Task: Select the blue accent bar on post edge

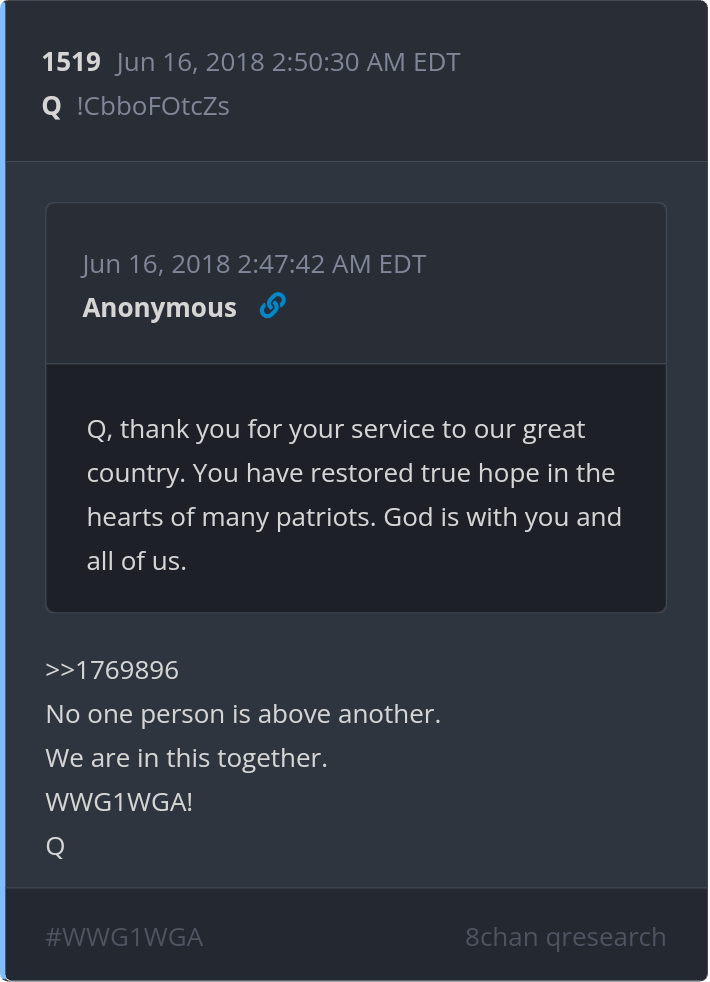Action: tap(3, 491)
